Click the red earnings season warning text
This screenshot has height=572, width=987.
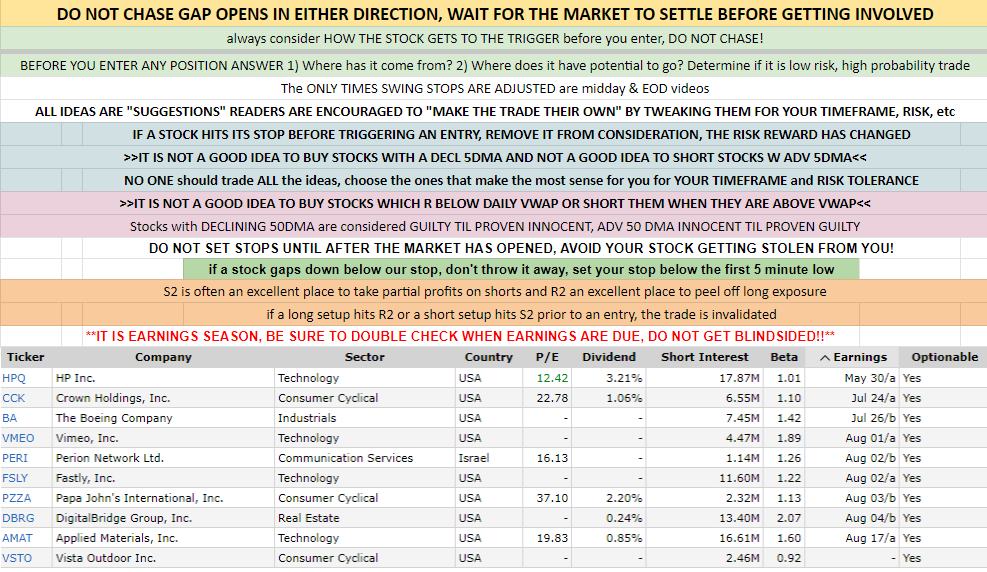(460, 336)
